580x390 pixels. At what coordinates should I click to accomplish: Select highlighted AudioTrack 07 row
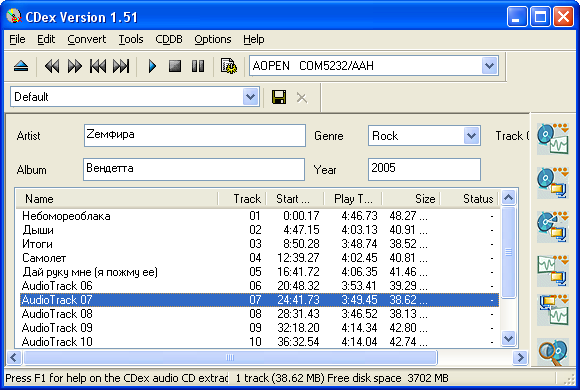(x=258, y=300)
